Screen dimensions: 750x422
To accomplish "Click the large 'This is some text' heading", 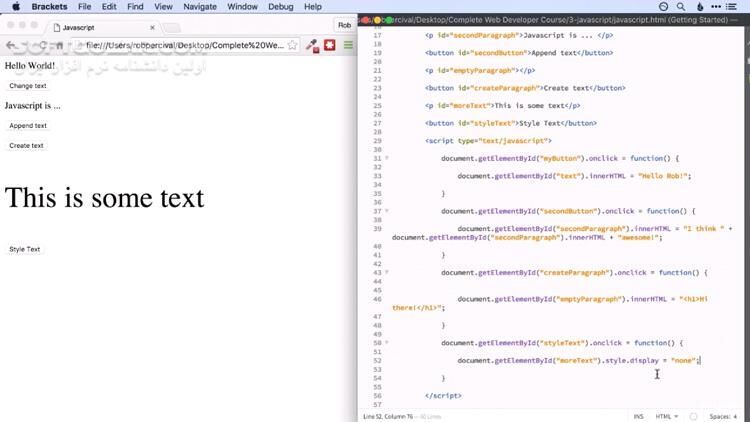I will pos(104,198).
